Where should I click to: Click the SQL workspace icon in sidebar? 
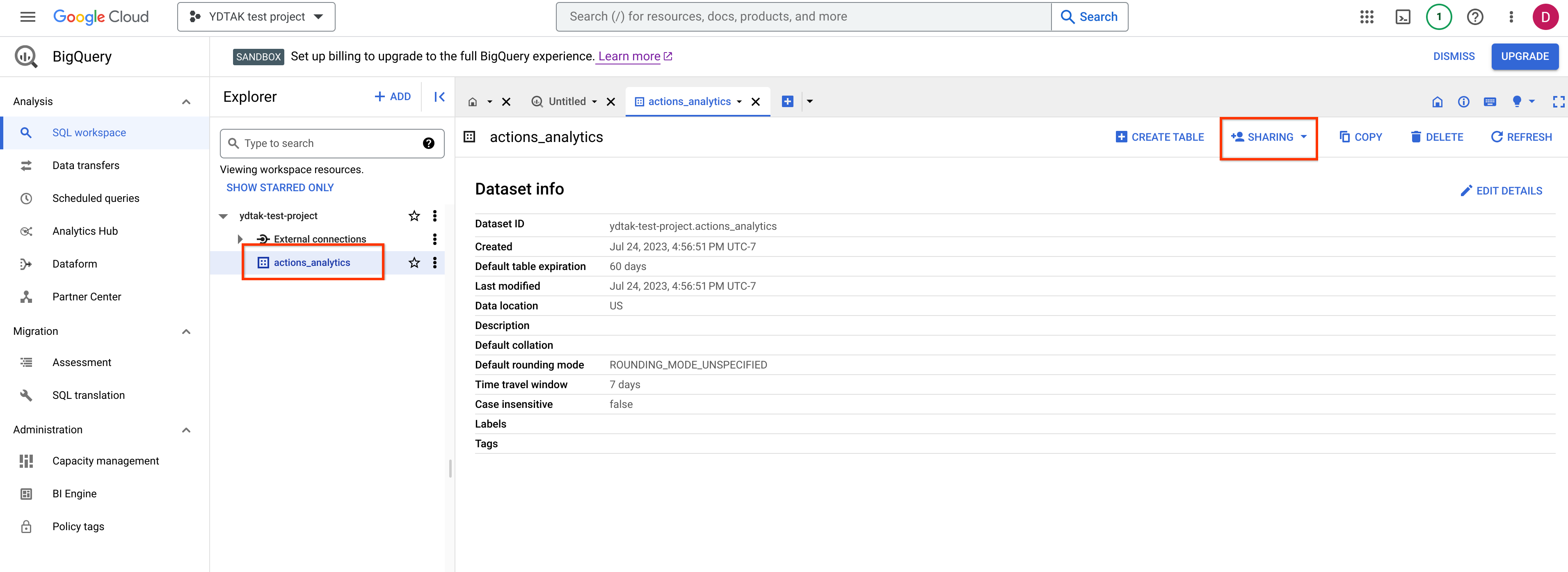point(27,132)
